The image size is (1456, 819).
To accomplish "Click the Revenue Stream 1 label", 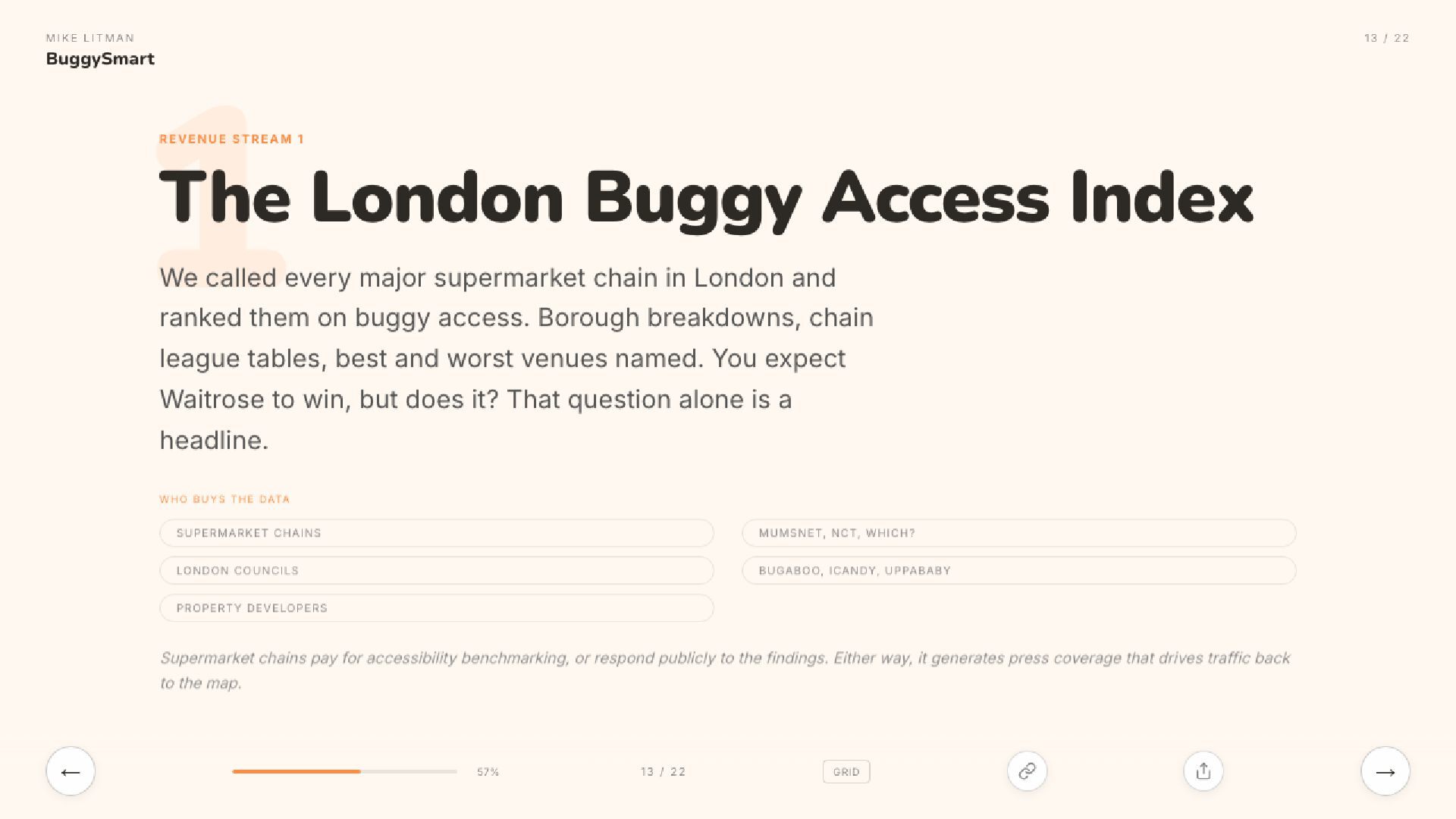I will click(231, 139).
